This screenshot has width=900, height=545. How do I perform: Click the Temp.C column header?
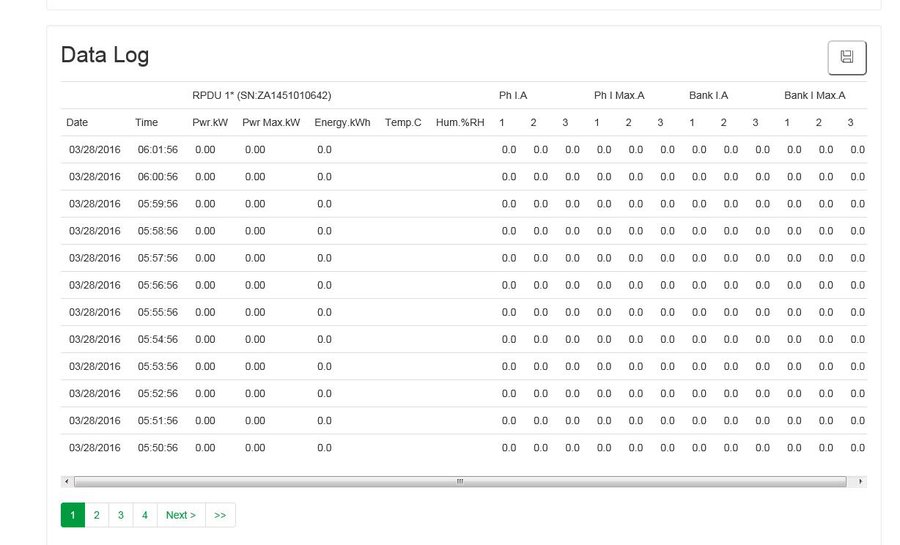[403, 123]
